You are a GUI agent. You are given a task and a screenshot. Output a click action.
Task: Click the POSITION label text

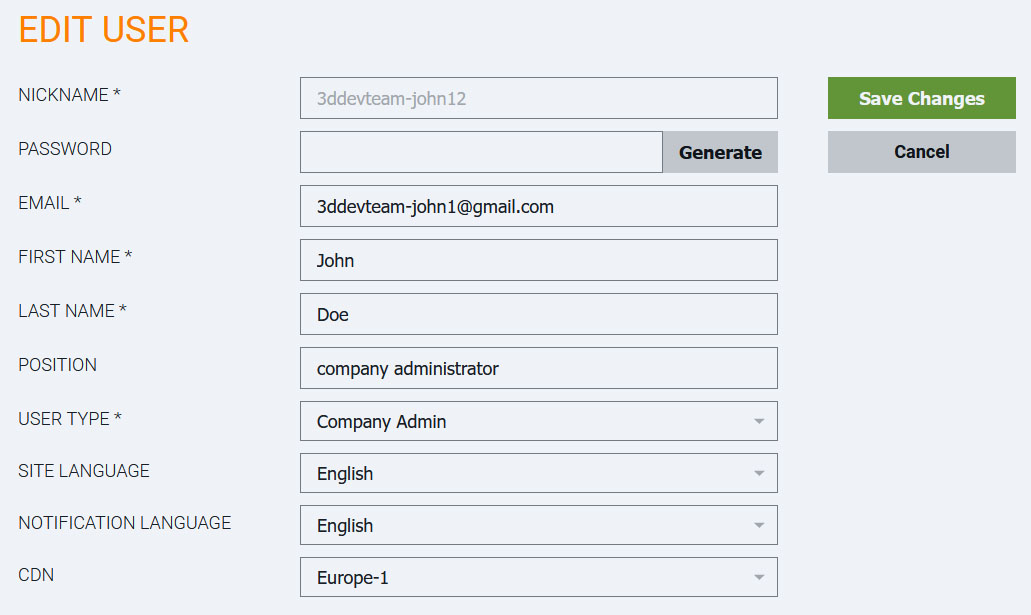pos(58,365)
